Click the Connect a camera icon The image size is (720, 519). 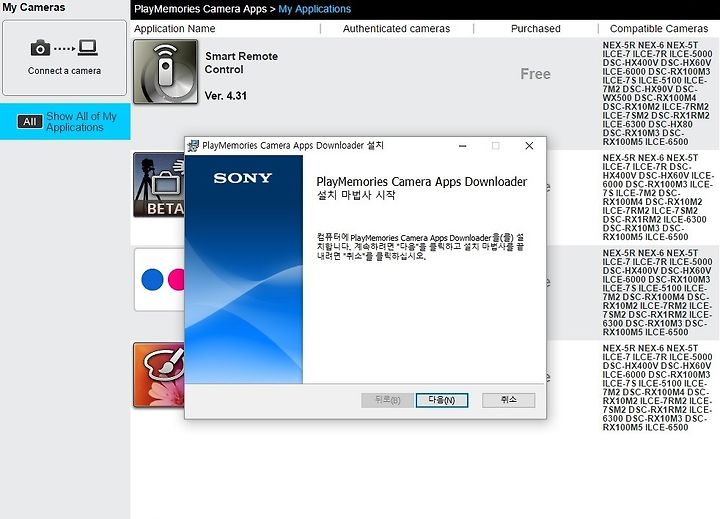[x=64, y=48]
